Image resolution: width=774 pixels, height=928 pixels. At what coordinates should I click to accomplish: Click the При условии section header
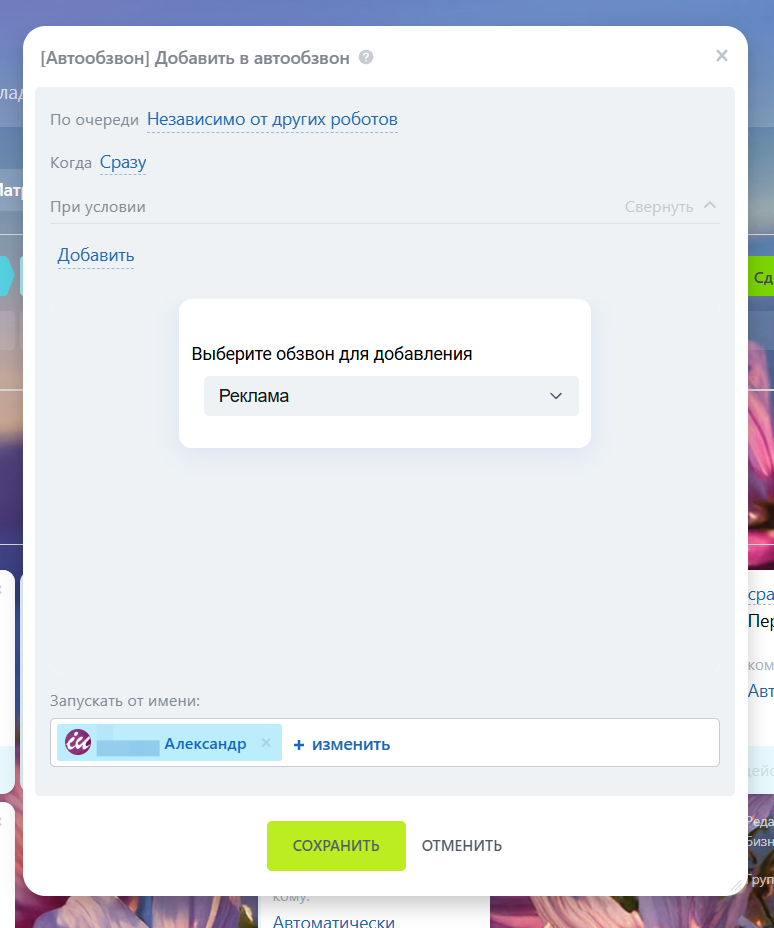coord(98,207)
